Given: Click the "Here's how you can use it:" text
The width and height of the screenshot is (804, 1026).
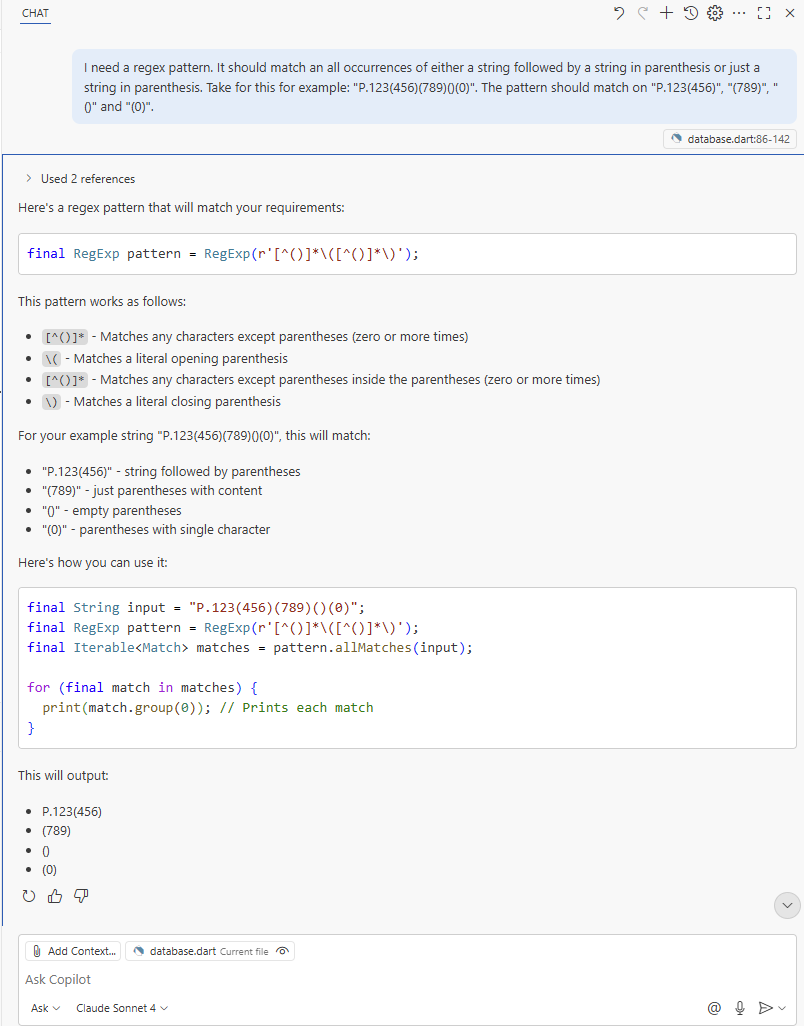Looking at the screenshot, I should [93, 563].
